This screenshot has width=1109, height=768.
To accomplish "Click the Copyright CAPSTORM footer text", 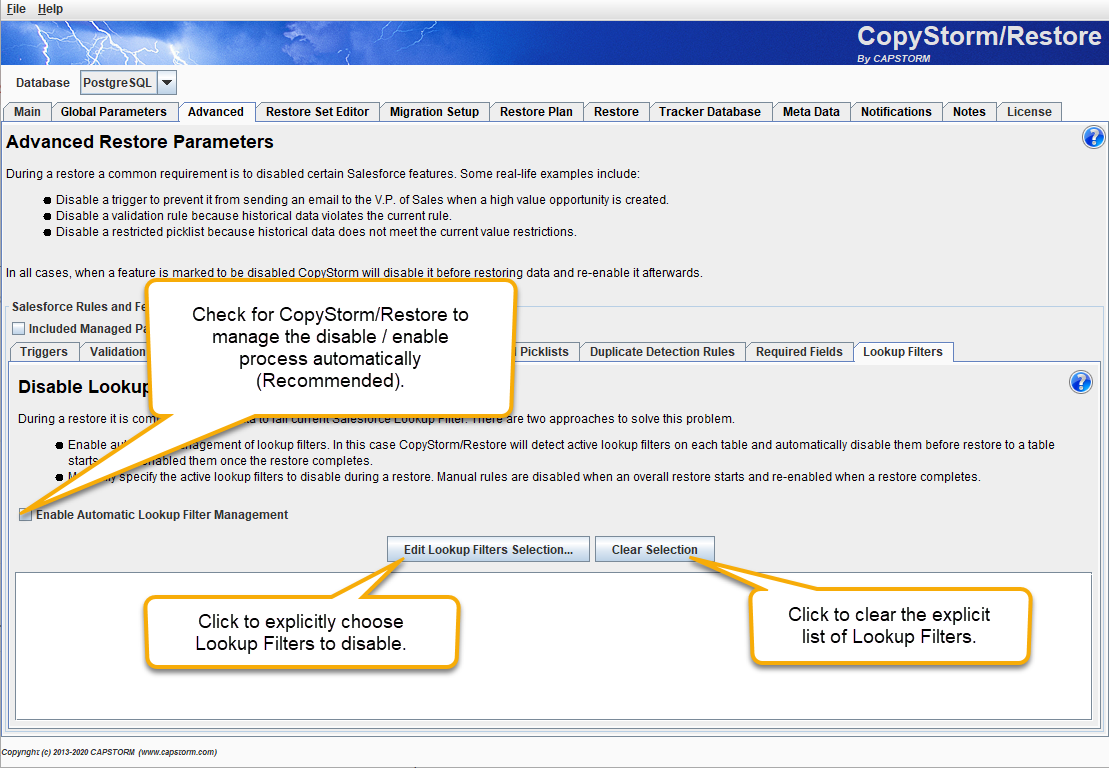I will (x=109, y=752).
